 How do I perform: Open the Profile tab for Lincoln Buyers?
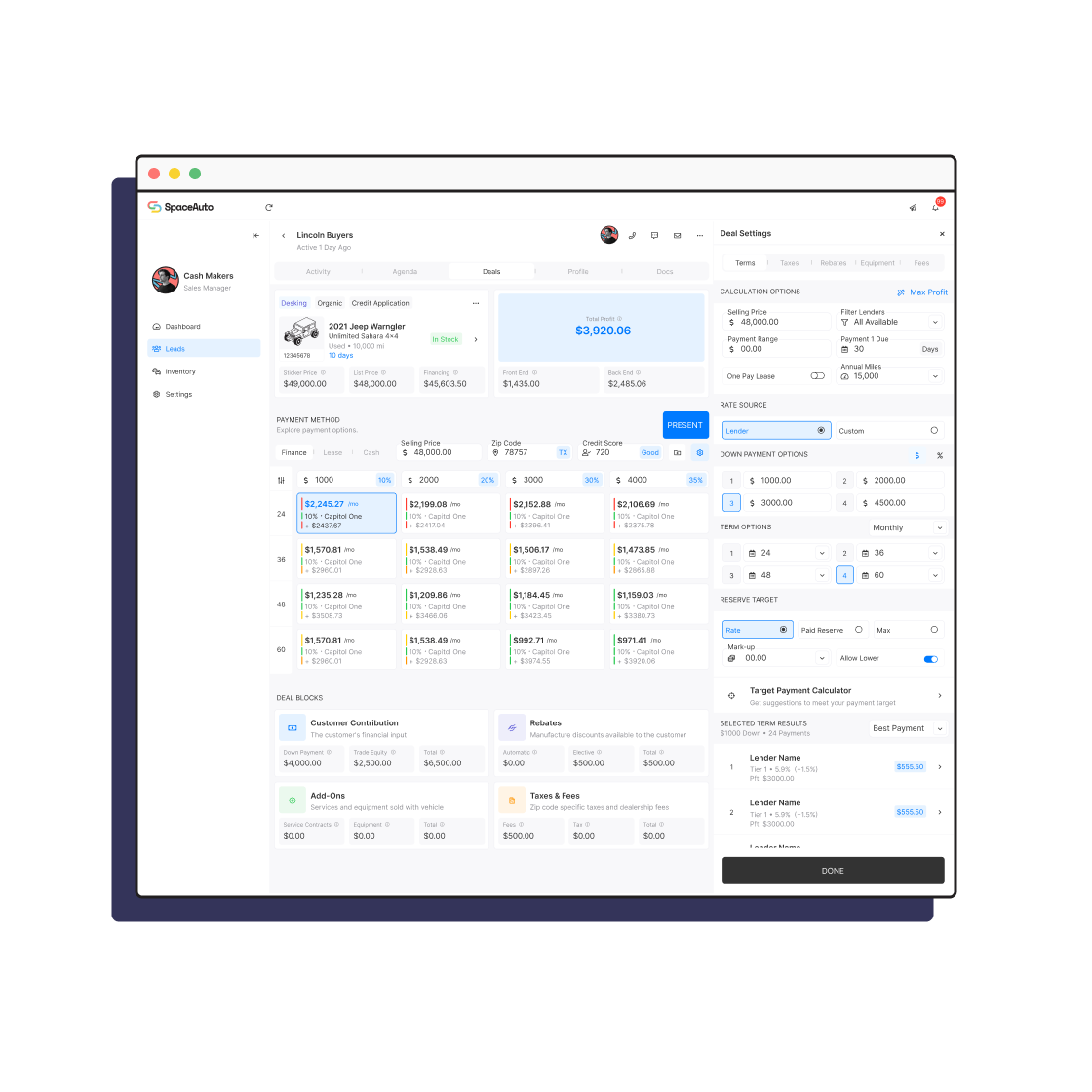click(578, 271)
